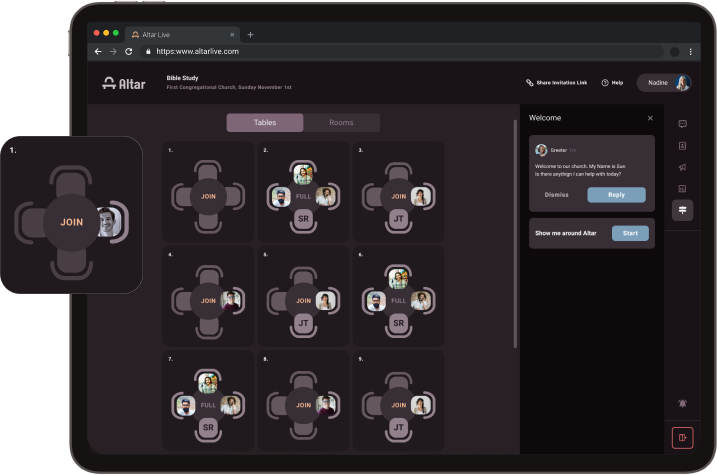Click the Help question mark icon
The width and height of the screenshot is (717, 475).
(x=605, y=83)
